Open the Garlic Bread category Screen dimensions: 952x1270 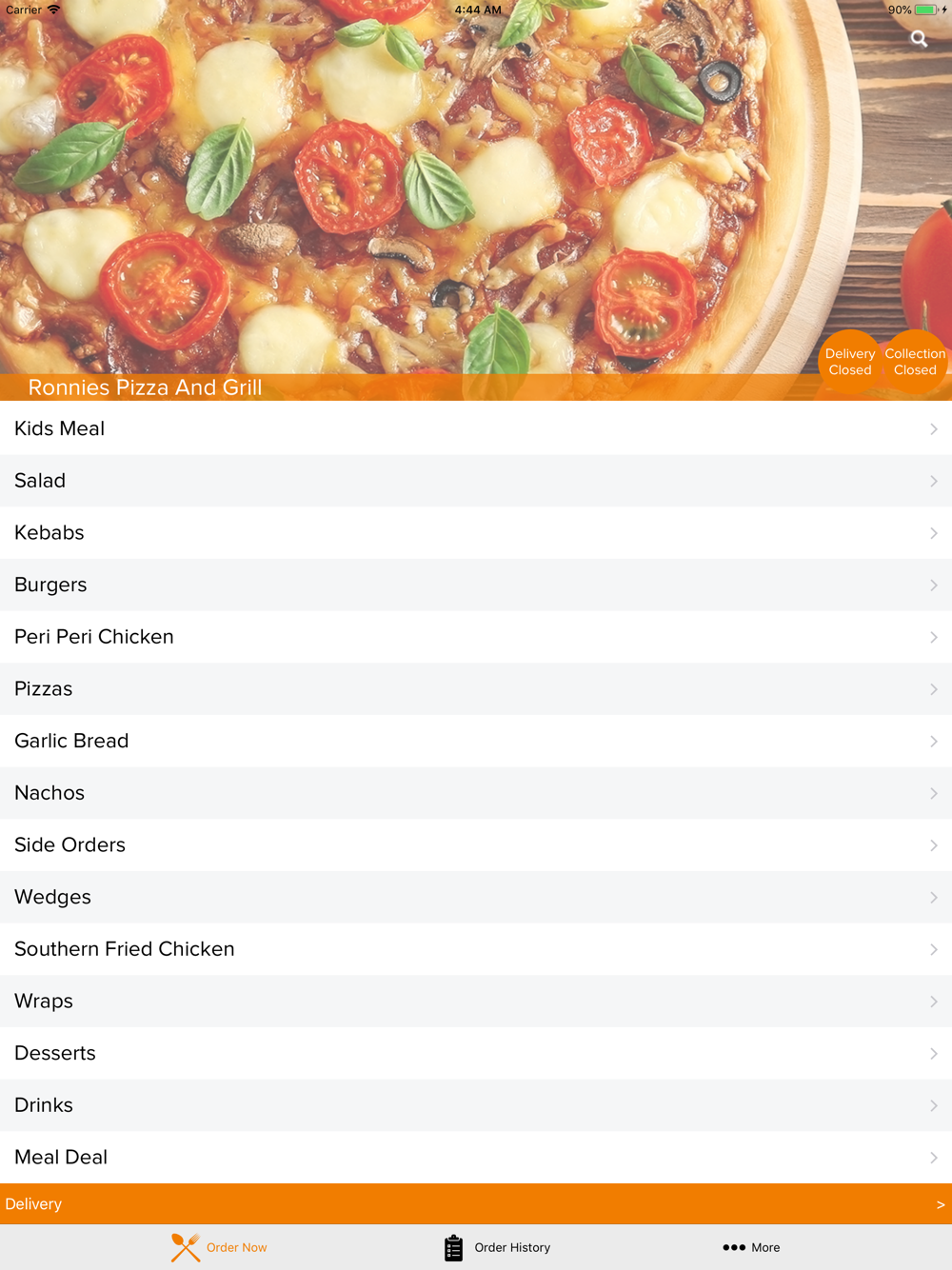[x=476, y=742]
